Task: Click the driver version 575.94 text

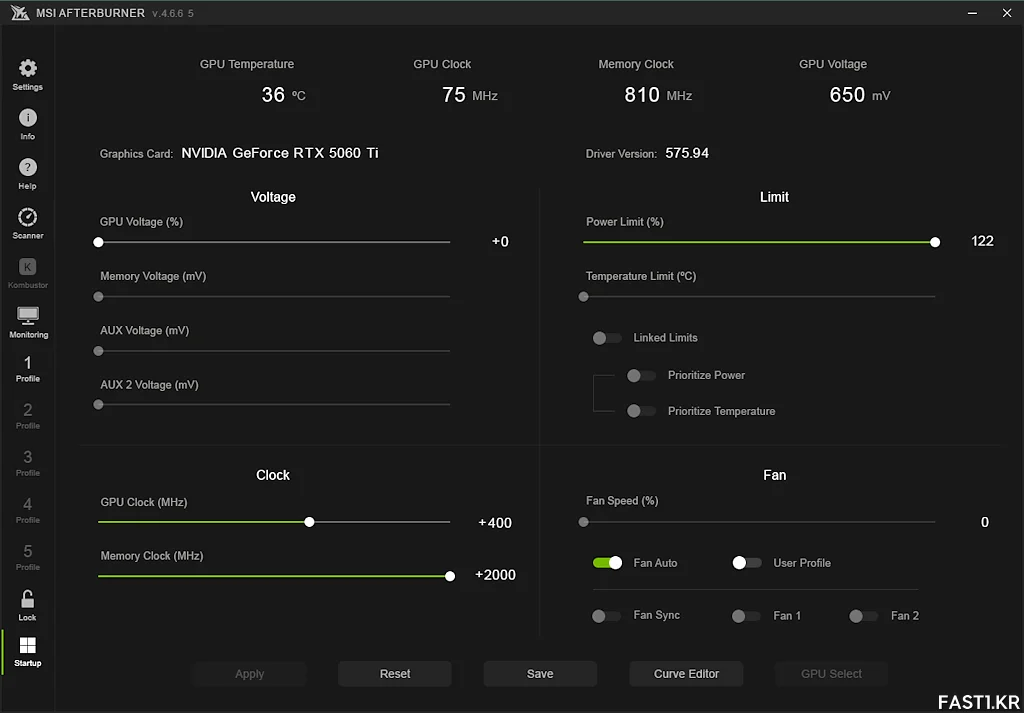Action: pos(687,153)
